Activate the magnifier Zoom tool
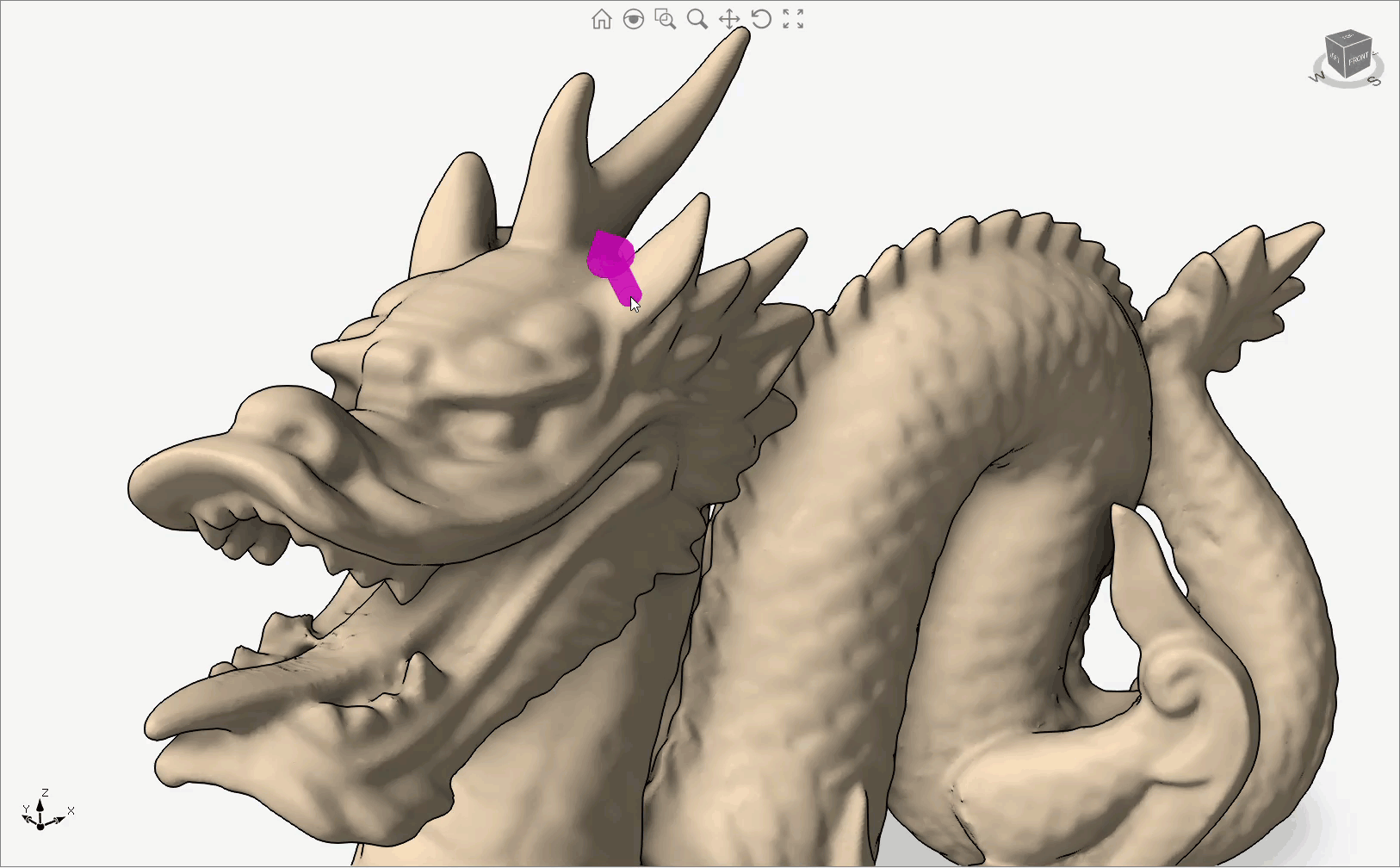 (697, 19)
